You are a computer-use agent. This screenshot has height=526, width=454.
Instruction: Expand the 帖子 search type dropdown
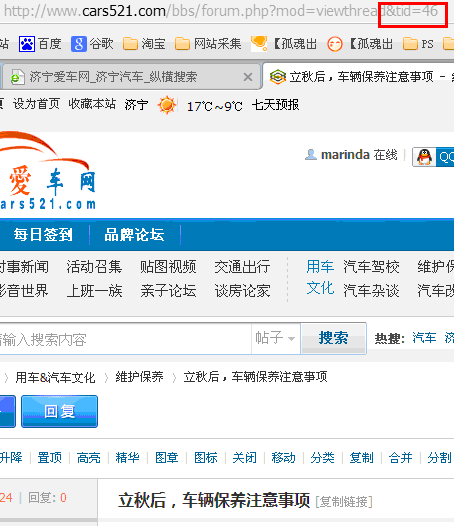click(x=275, y=338)
